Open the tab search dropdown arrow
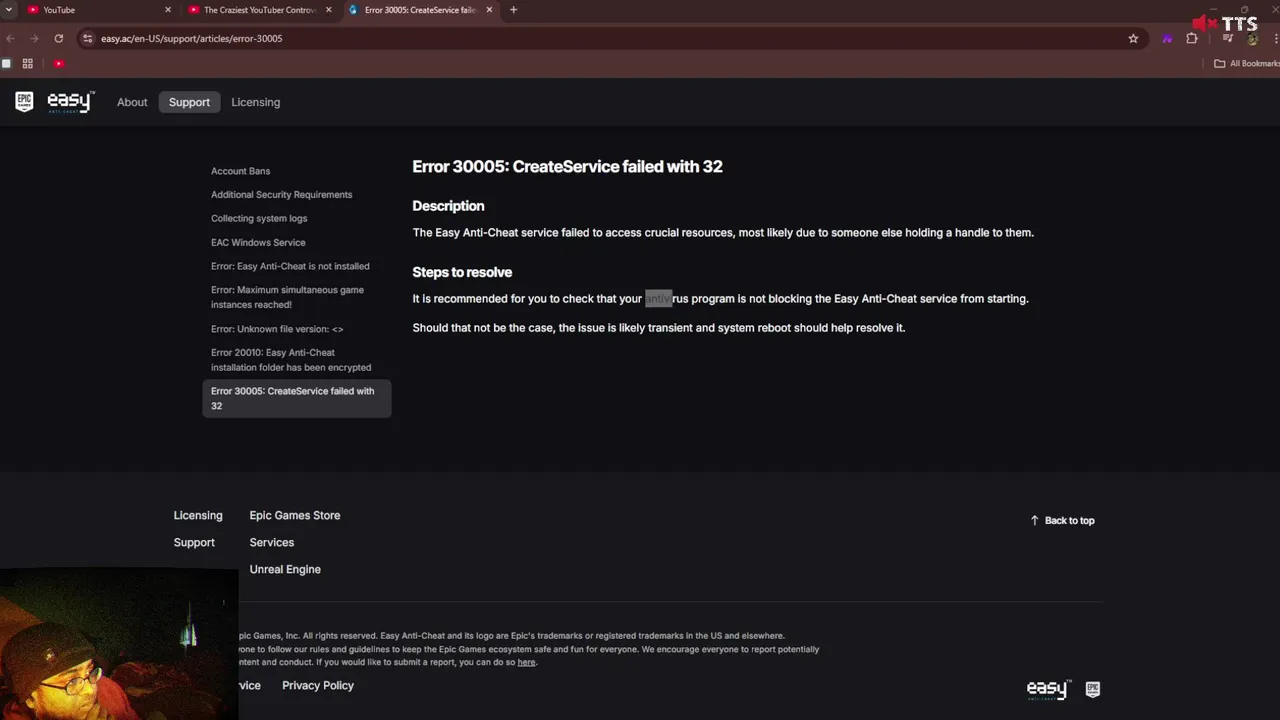The image size is (1280, 720). tap(8, 10)
